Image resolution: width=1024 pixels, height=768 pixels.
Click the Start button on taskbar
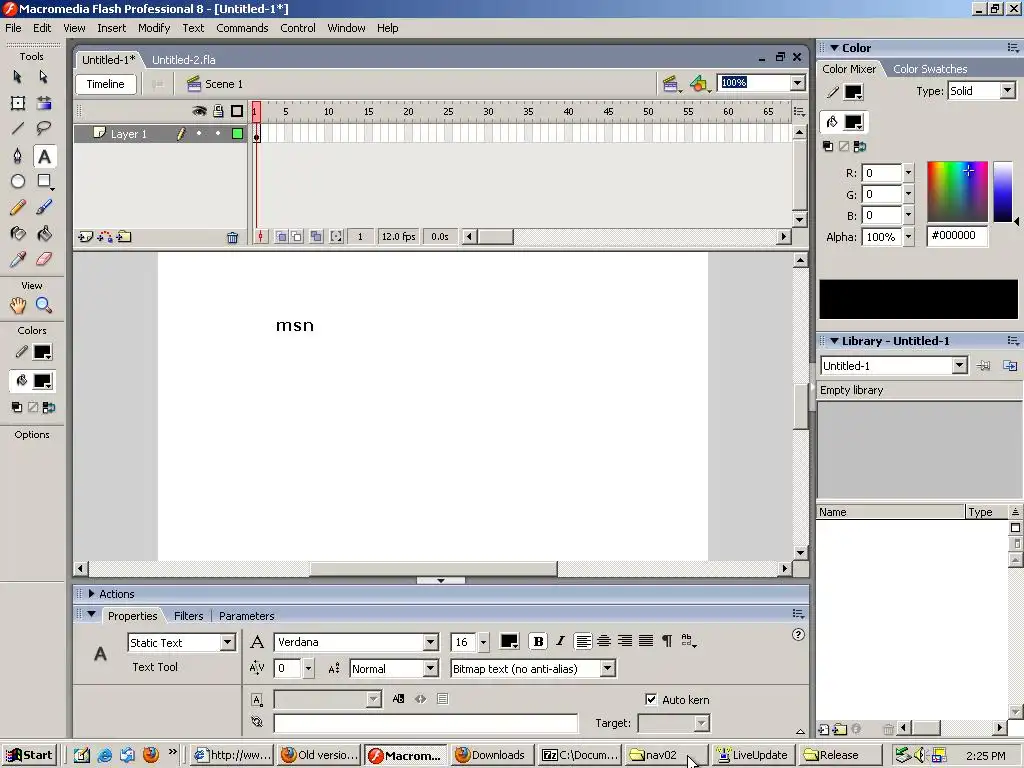[29, 755]
